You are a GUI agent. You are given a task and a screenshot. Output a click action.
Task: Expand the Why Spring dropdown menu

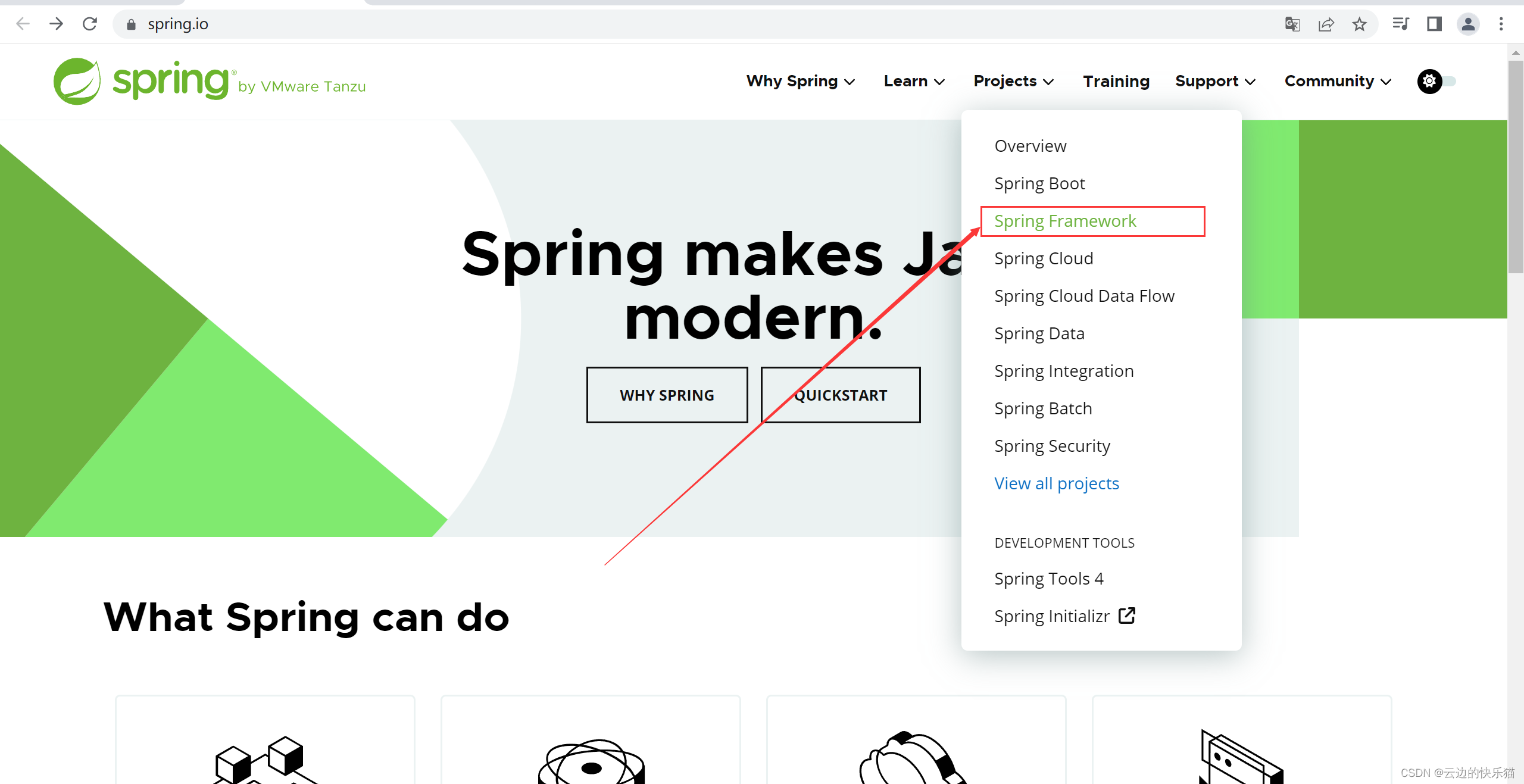[x=800, y=80]
